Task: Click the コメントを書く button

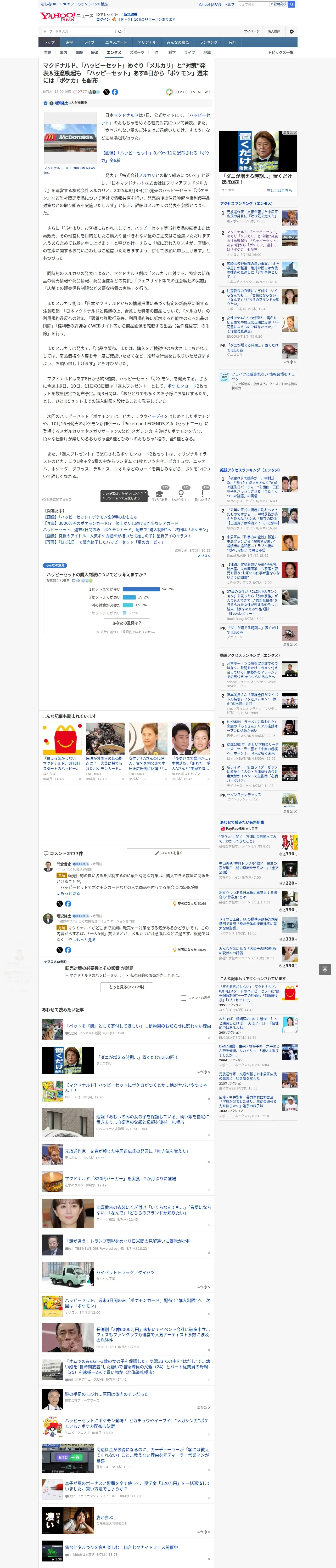Action: point(168,854)
